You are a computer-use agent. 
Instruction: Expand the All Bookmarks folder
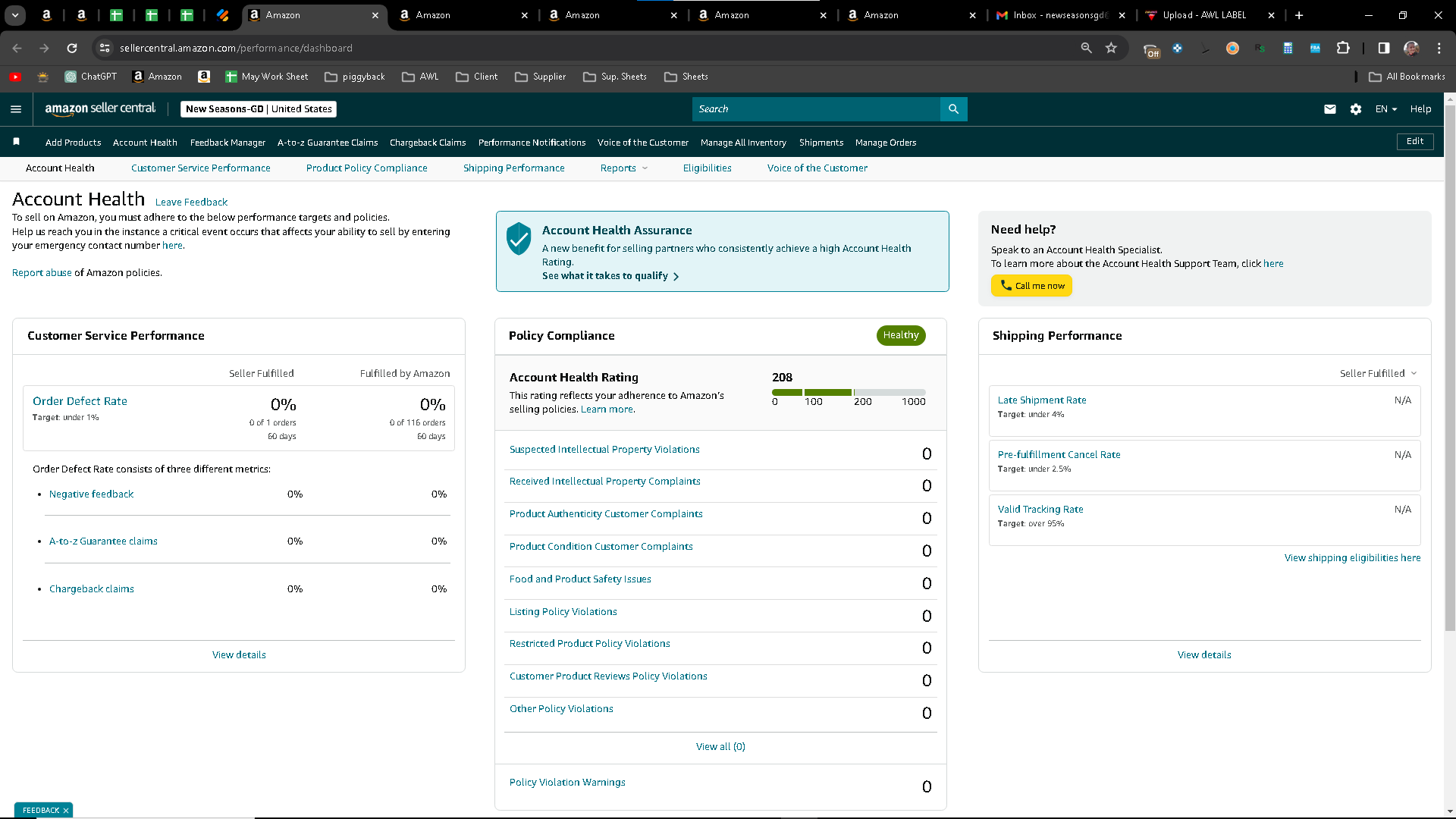click(1407, 77)
